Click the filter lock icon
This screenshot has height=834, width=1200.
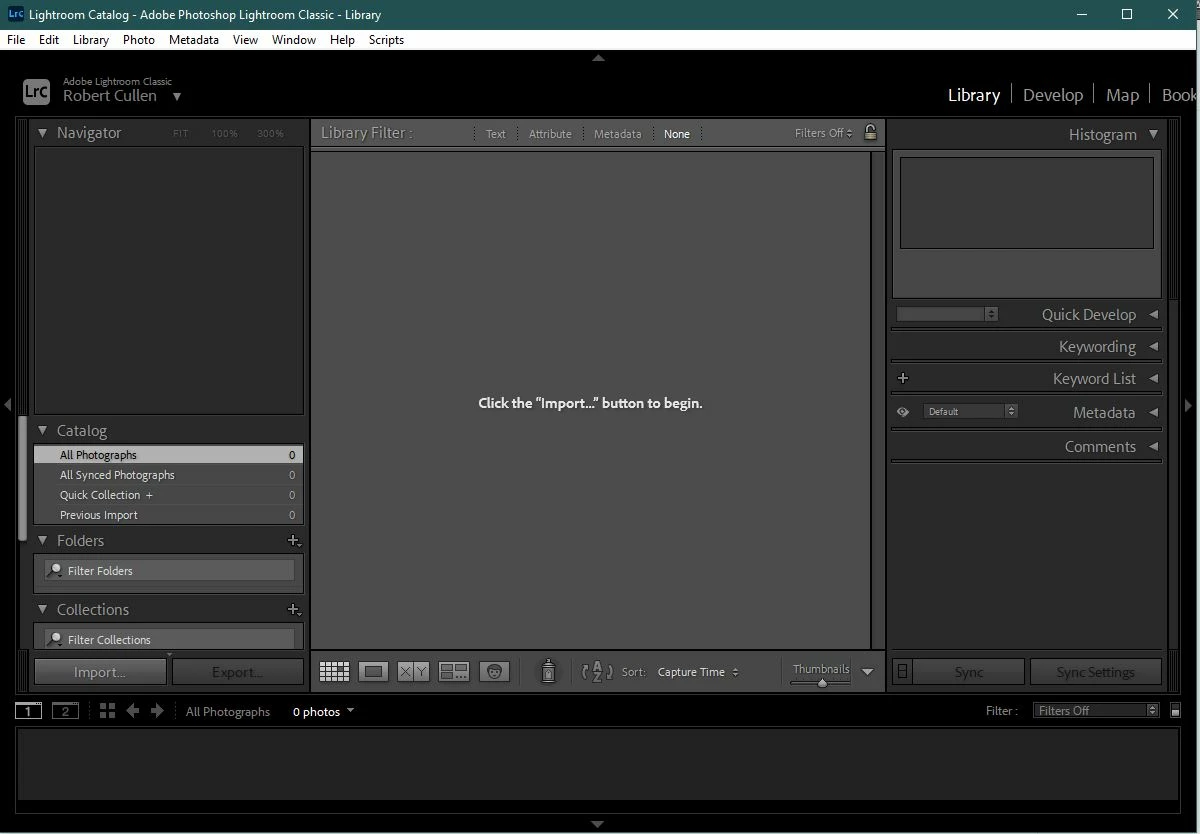(x=870, y=132)
